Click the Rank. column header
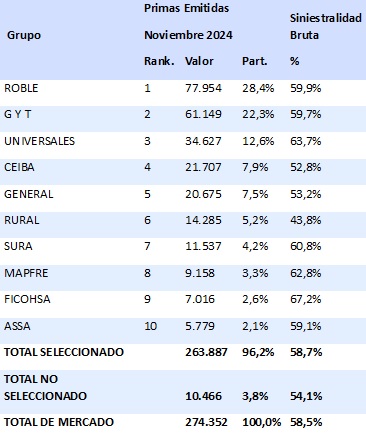Viewport: 366px width, 445px height. click(x=159, y=61)
